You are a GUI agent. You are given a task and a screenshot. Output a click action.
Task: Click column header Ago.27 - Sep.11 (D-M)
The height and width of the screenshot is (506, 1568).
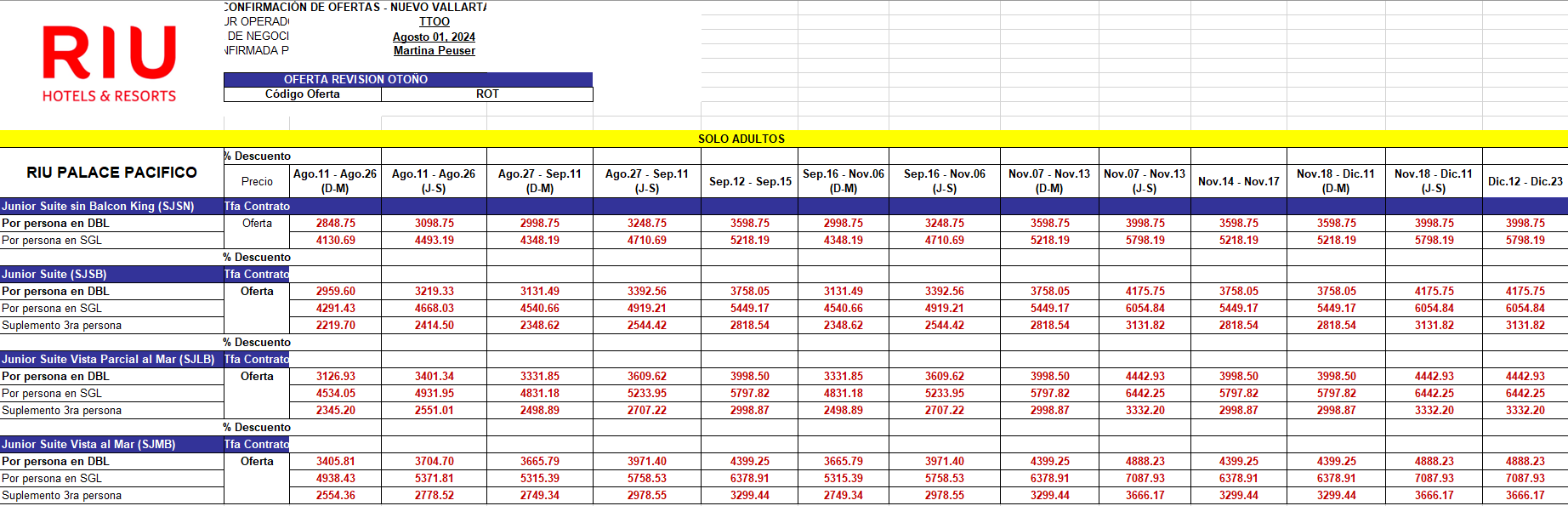540,181
